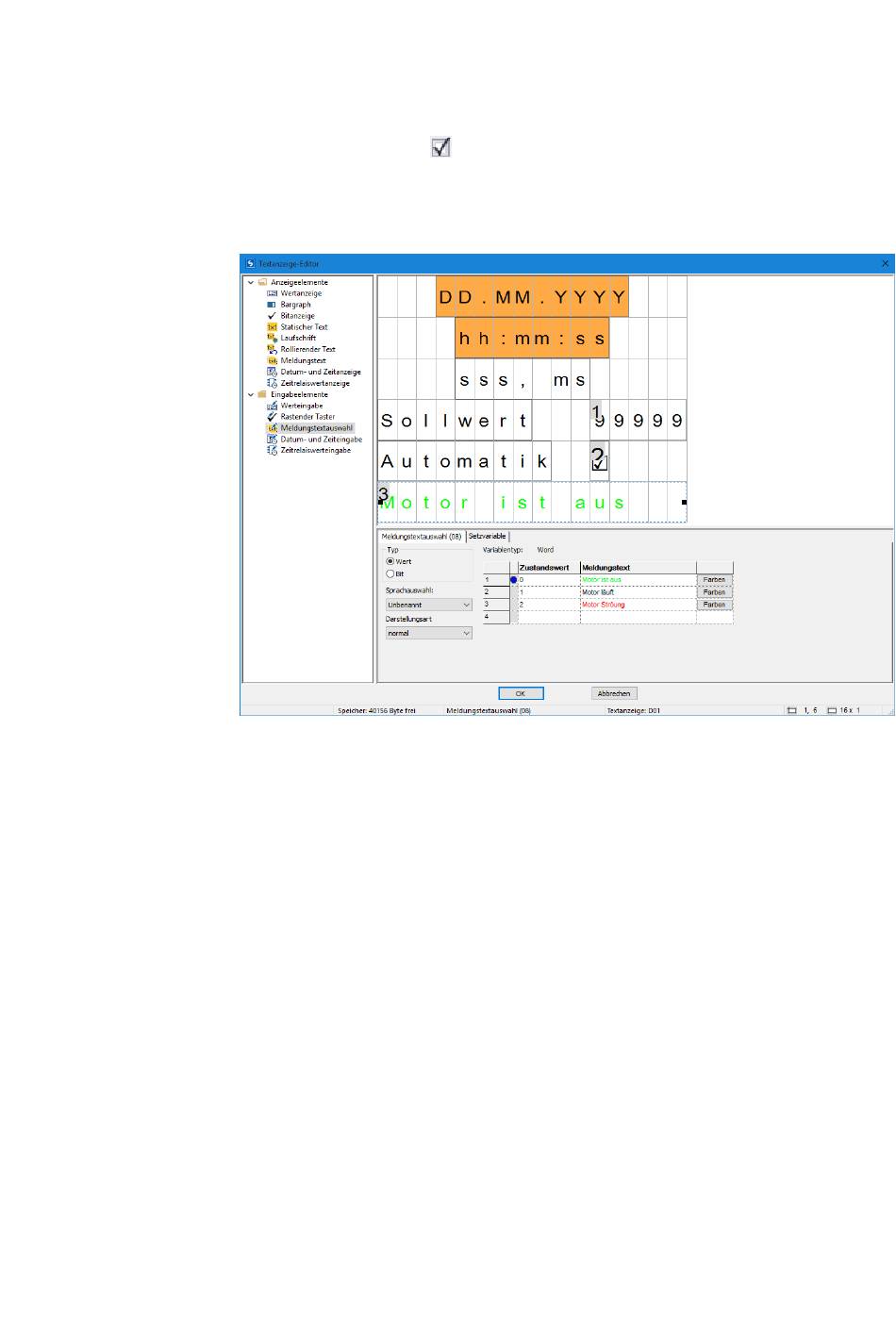Click the Laufschrift element icon

click(x=273, y=338)
